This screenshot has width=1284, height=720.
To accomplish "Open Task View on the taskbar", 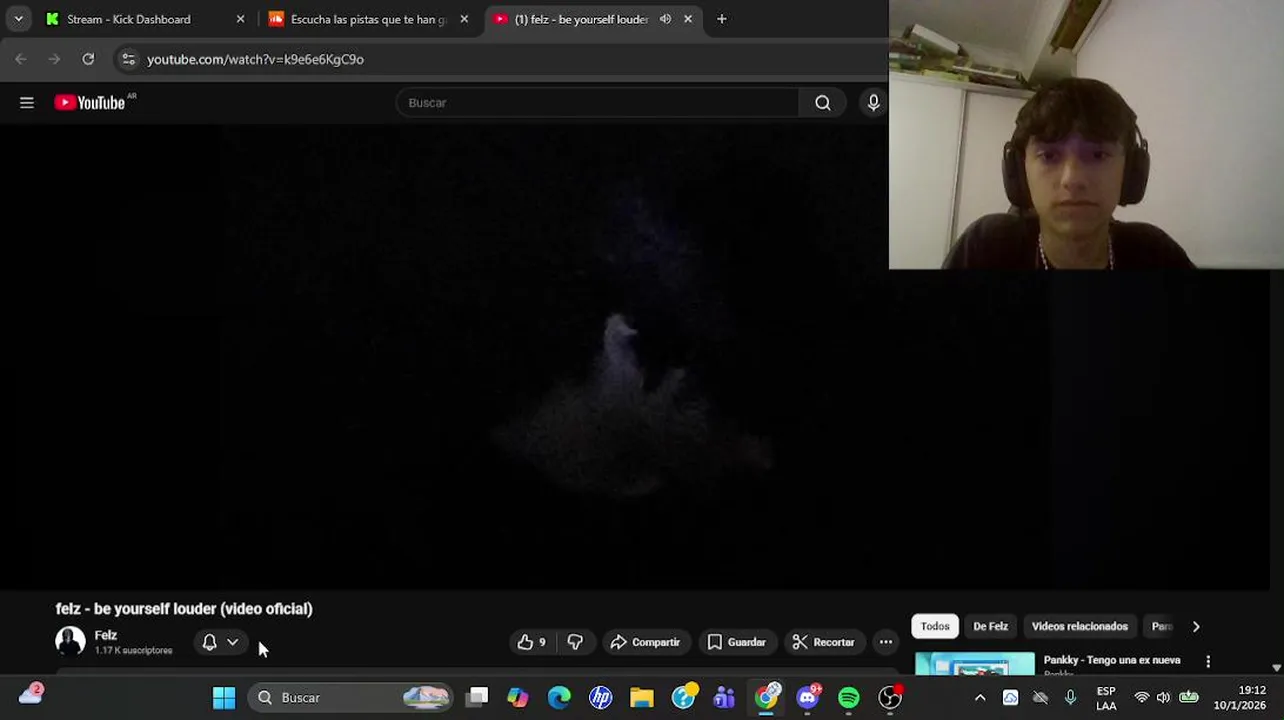I will point(477,697).
